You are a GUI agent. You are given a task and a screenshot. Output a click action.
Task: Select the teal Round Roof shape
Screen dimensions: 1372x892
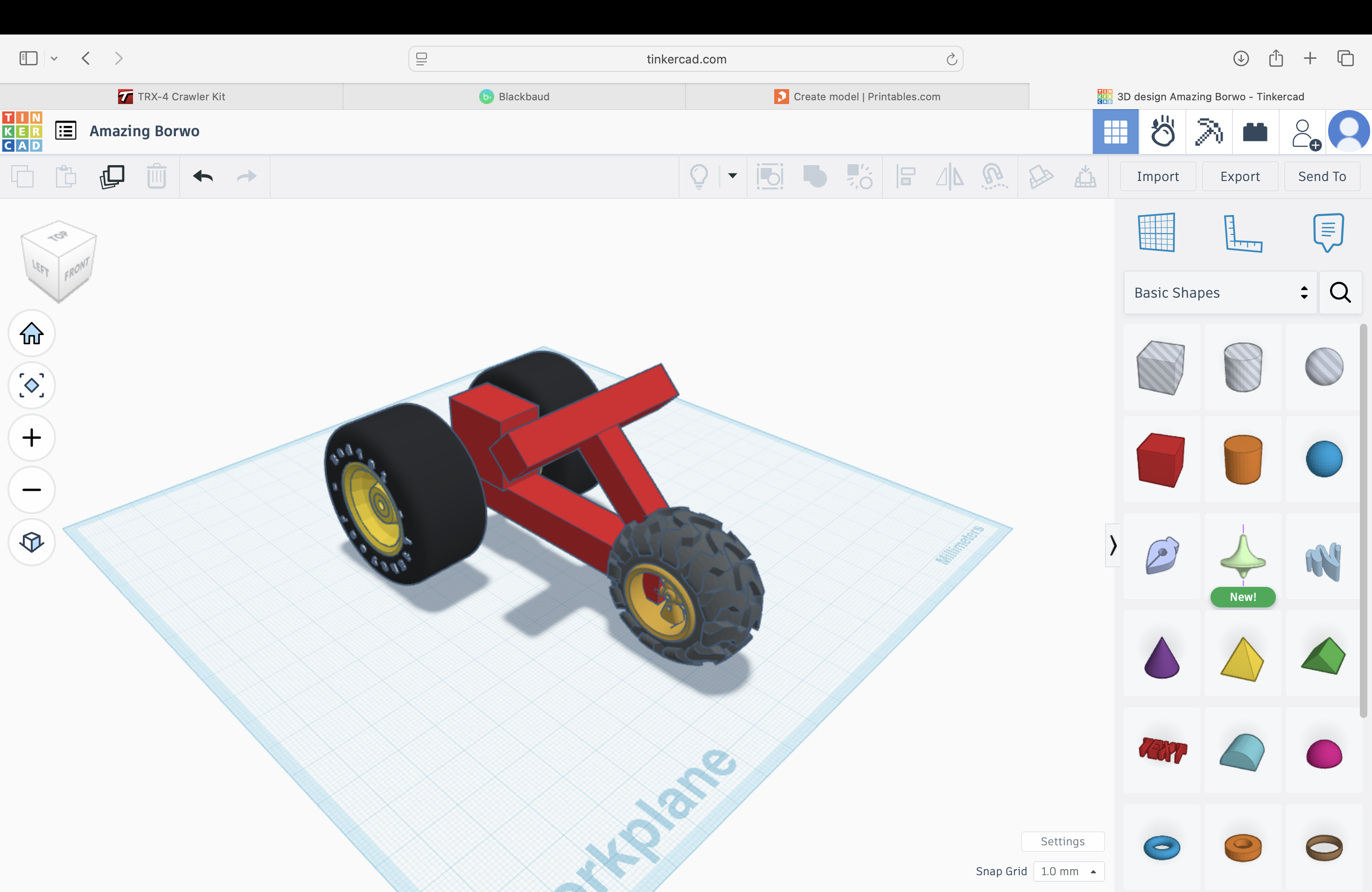tap(1243, 750)
